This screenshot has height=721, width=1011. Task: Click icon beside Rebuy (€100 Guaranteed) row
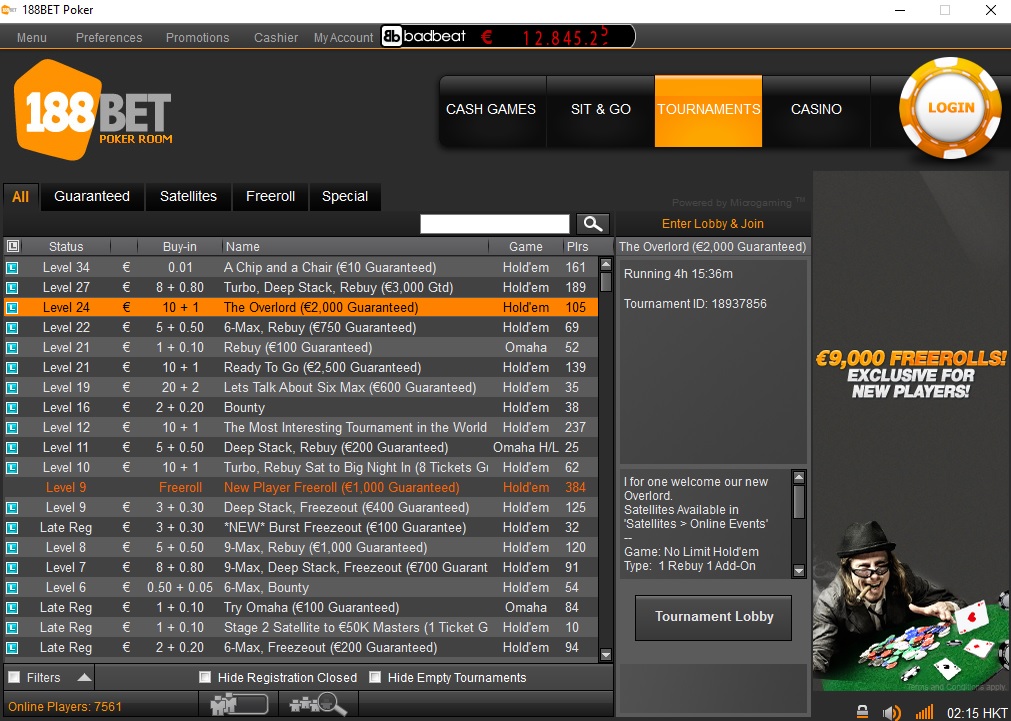point(12,348)
